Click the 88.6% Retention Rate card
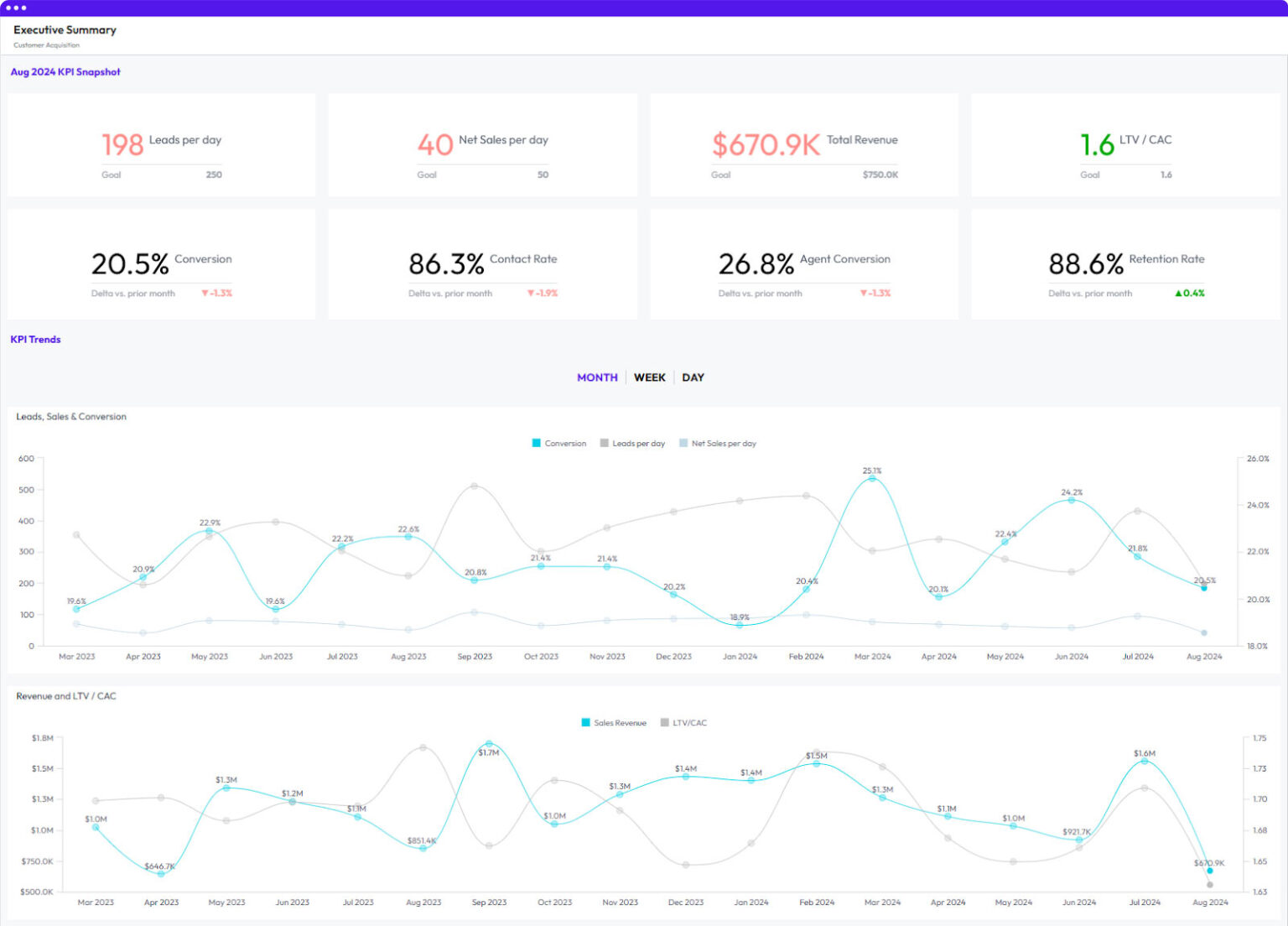The height and width of the screenshot is (926, 1288). tap(1124, 264)
